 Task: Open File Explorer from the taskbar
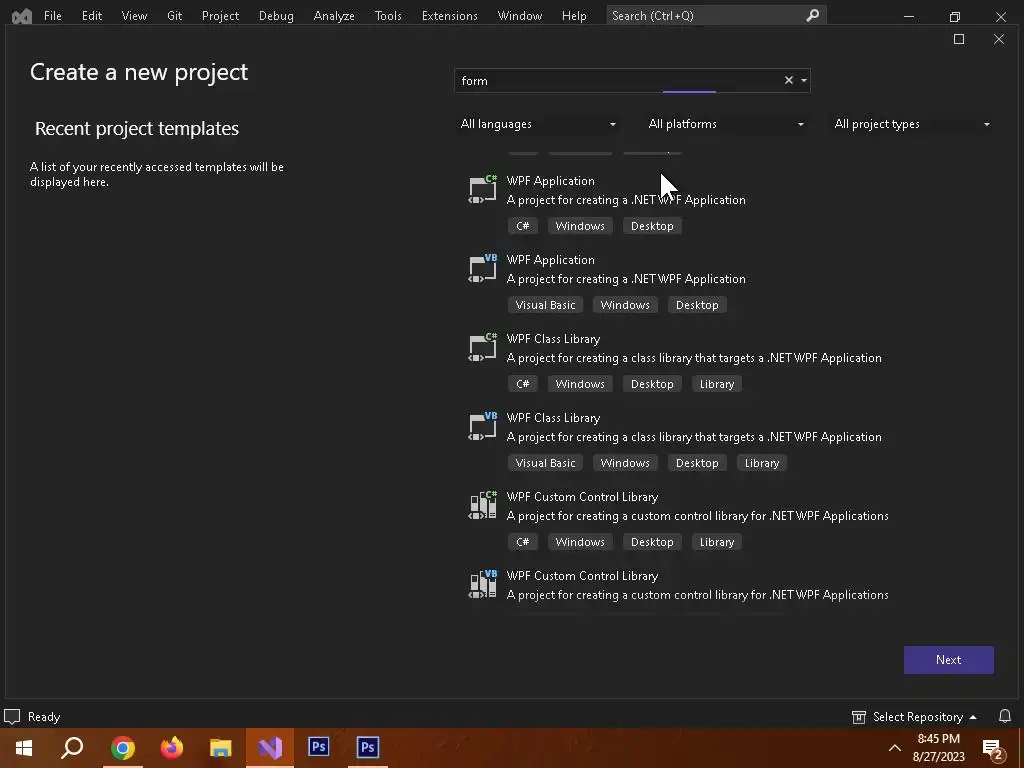[x=221, y=748]
